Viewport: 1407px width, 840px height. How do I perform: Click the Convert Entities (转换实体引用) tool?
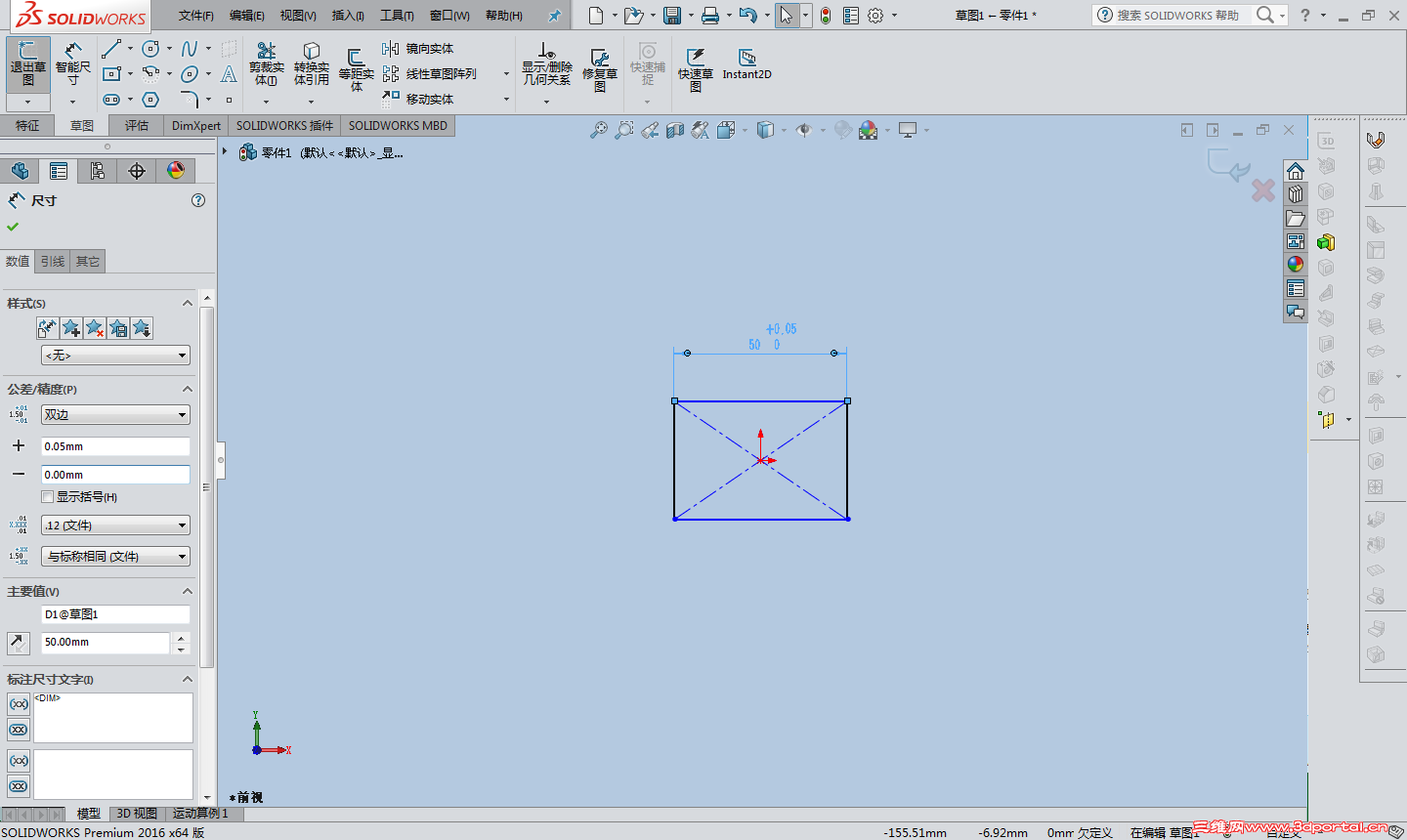click(311, 64)
